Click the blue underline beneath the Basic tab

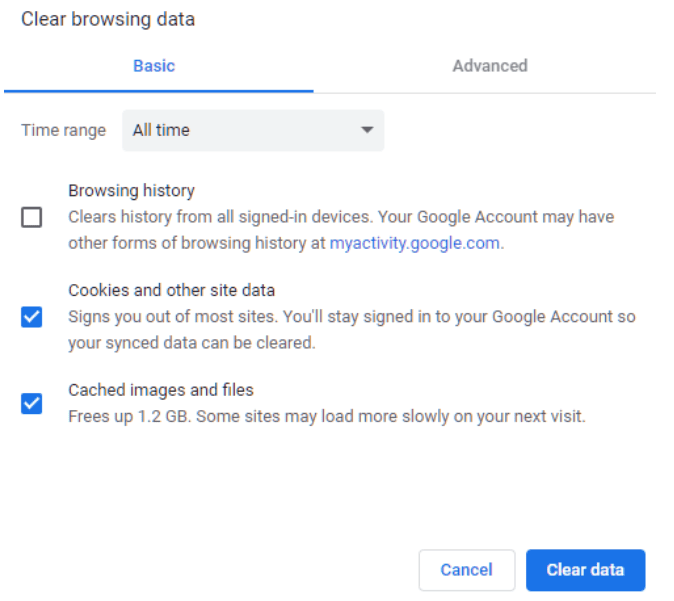(x=158, y=91)
